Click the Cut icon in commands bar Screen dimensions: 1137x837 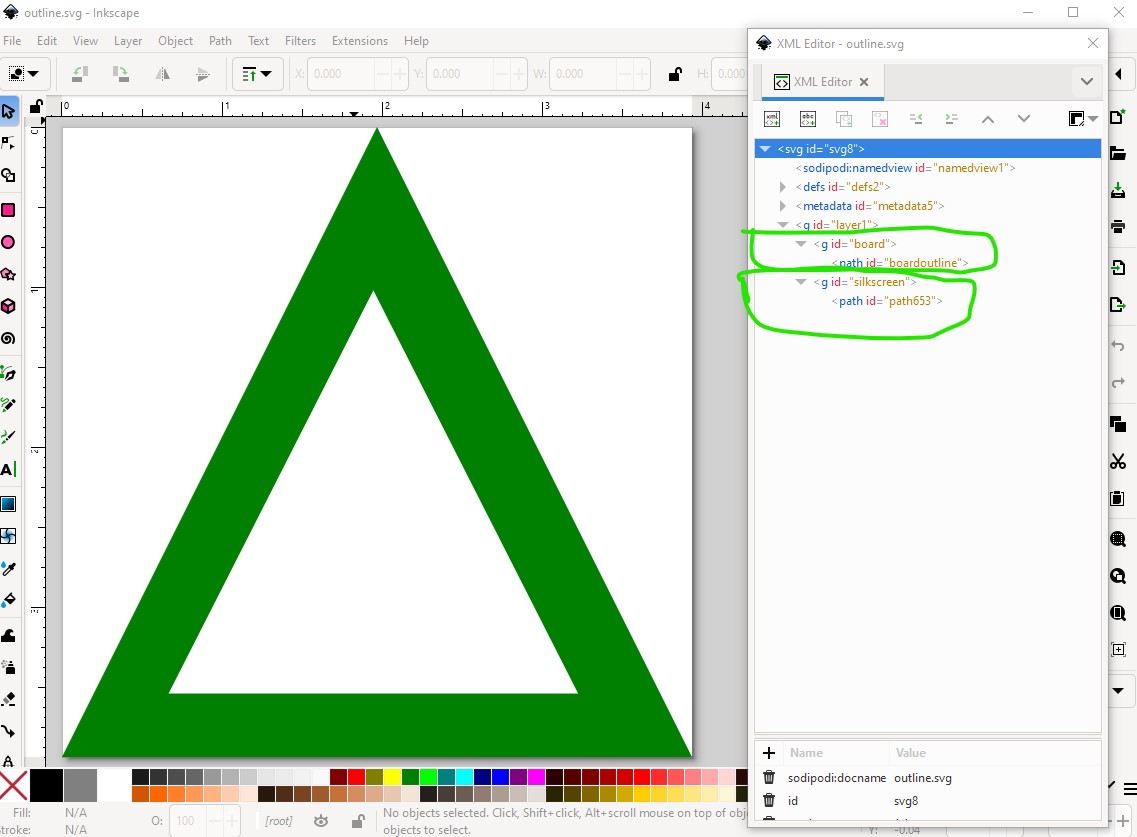pos(1118,462)
